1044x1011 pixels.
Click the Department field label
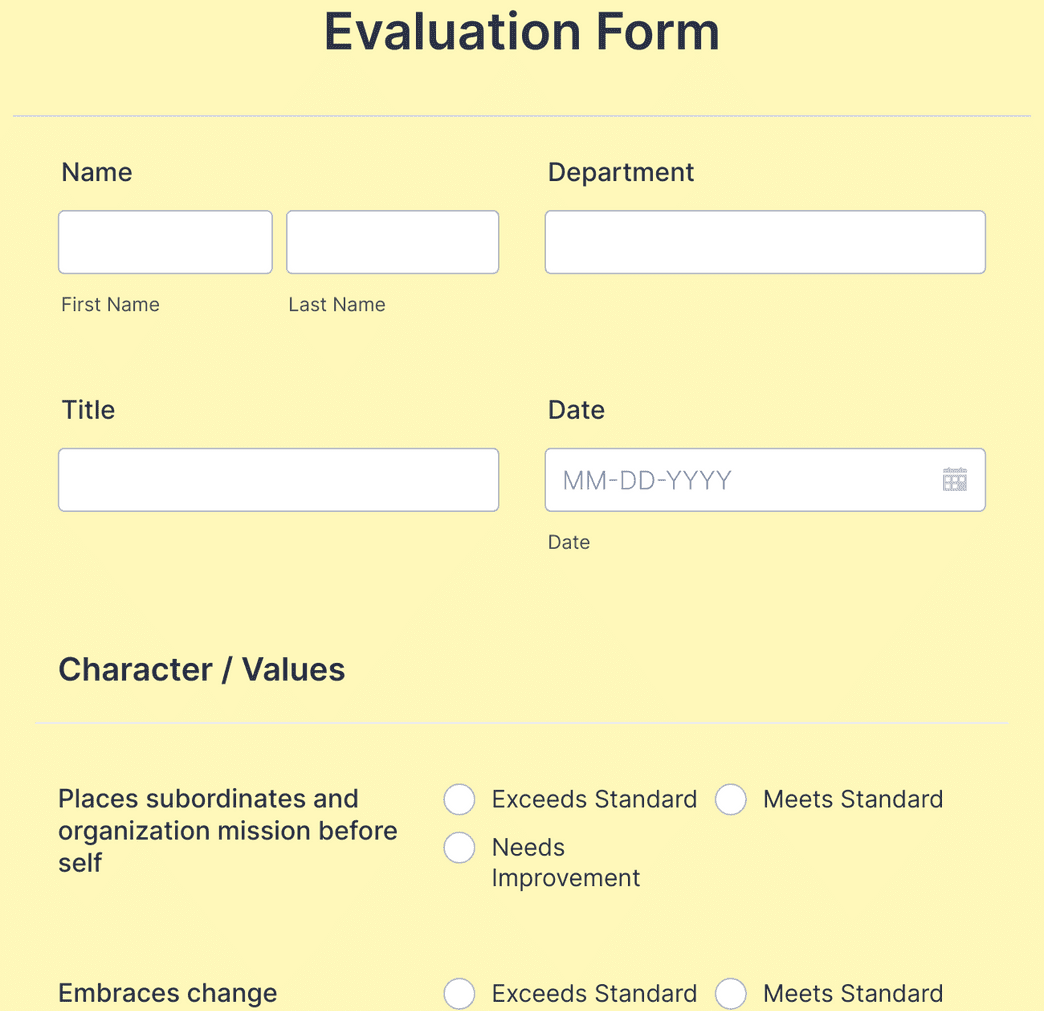click(x=620, y=172)
